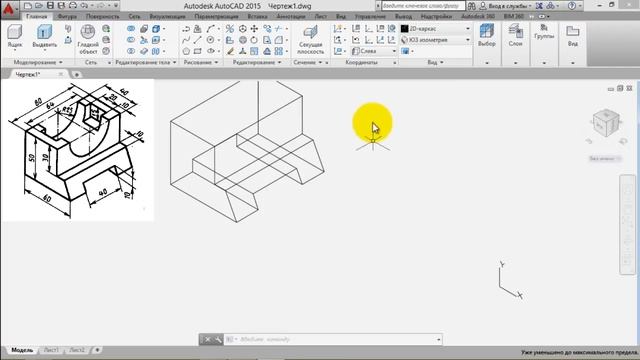Image resolution: width=640 pixels, height=360 pixels.
Task: Open Help with the question mark icon
Action: pos(572,6)
